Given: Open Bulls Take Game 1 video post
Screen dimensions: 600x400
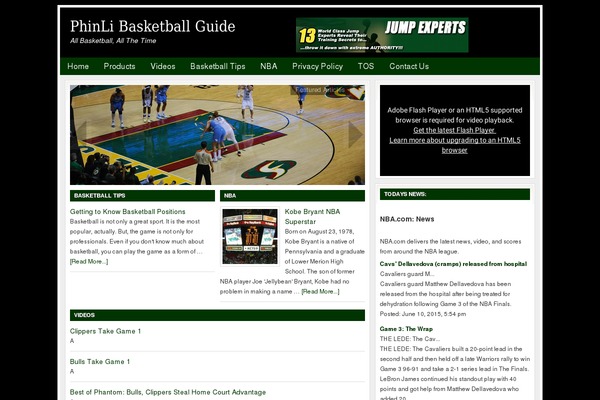Looking at the screenshot, I should [x=100, y=362].
